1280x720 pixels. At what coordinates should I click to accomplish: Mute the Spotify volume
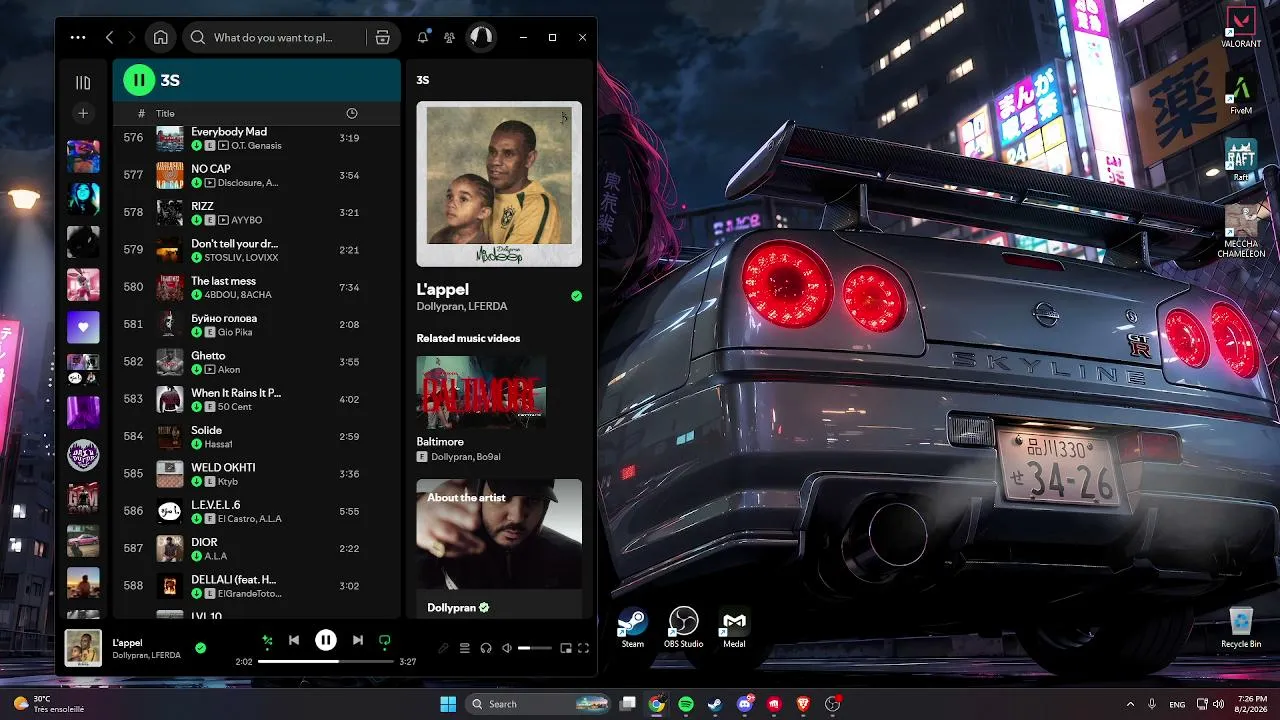[508, 648]
